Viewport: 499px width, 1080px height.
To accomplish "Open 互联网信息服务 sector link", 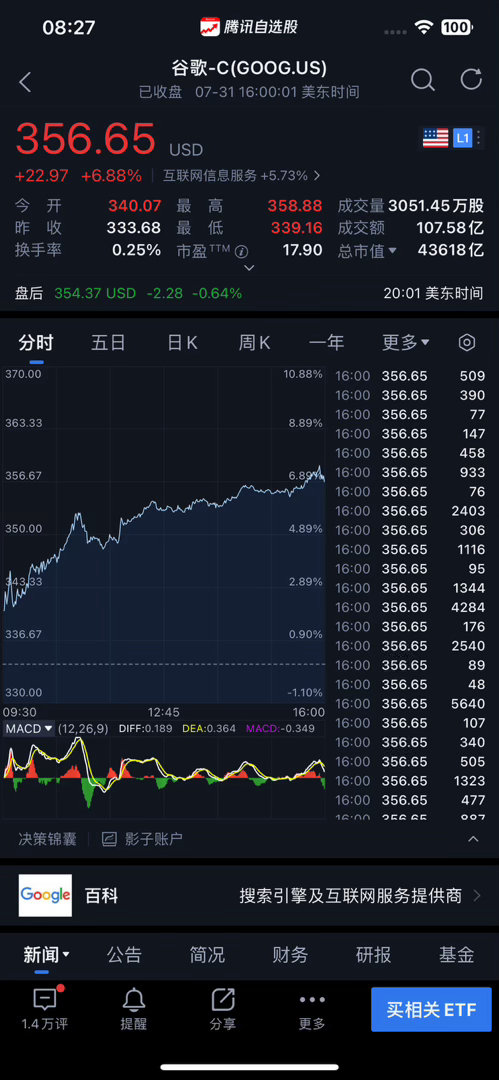I will click(241, 176).
